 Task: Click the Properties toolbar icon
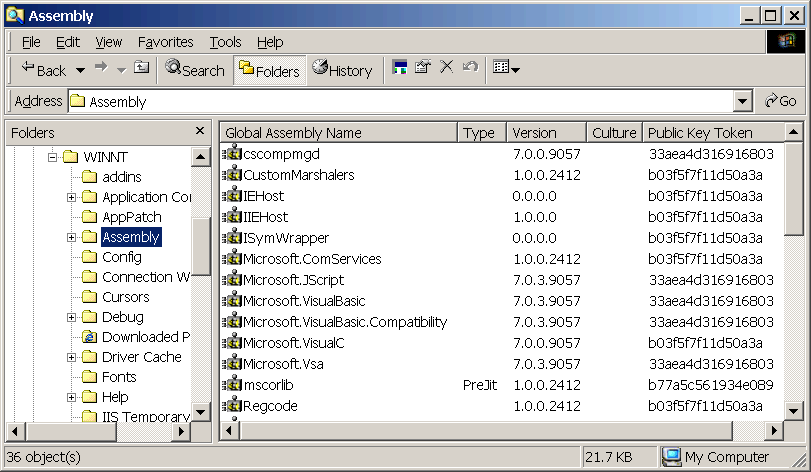click(423, 67)
